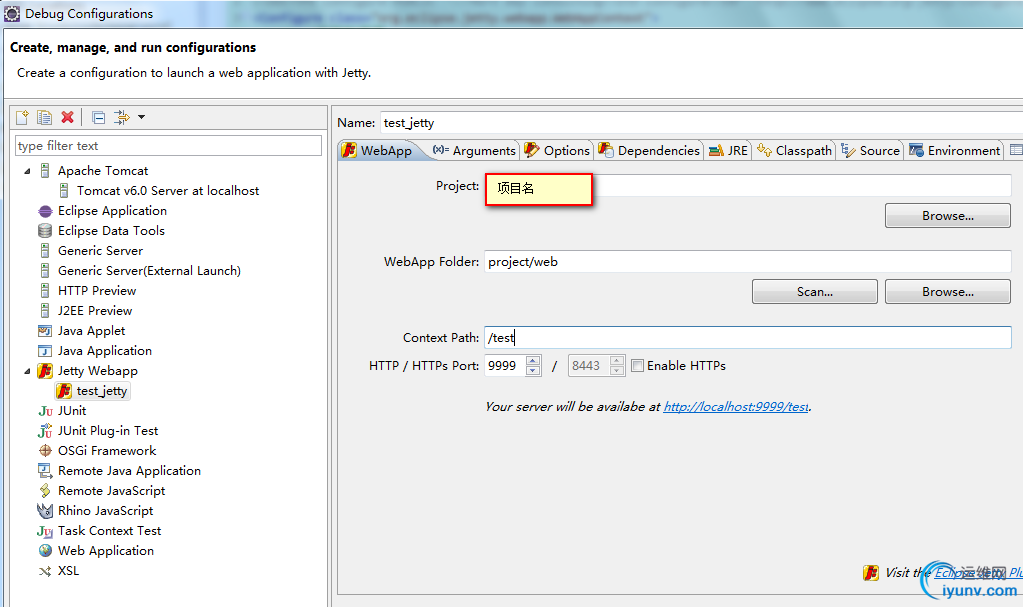Click the Scan button for WebApp Folder
1023x607 pixels.
[814, 292]
